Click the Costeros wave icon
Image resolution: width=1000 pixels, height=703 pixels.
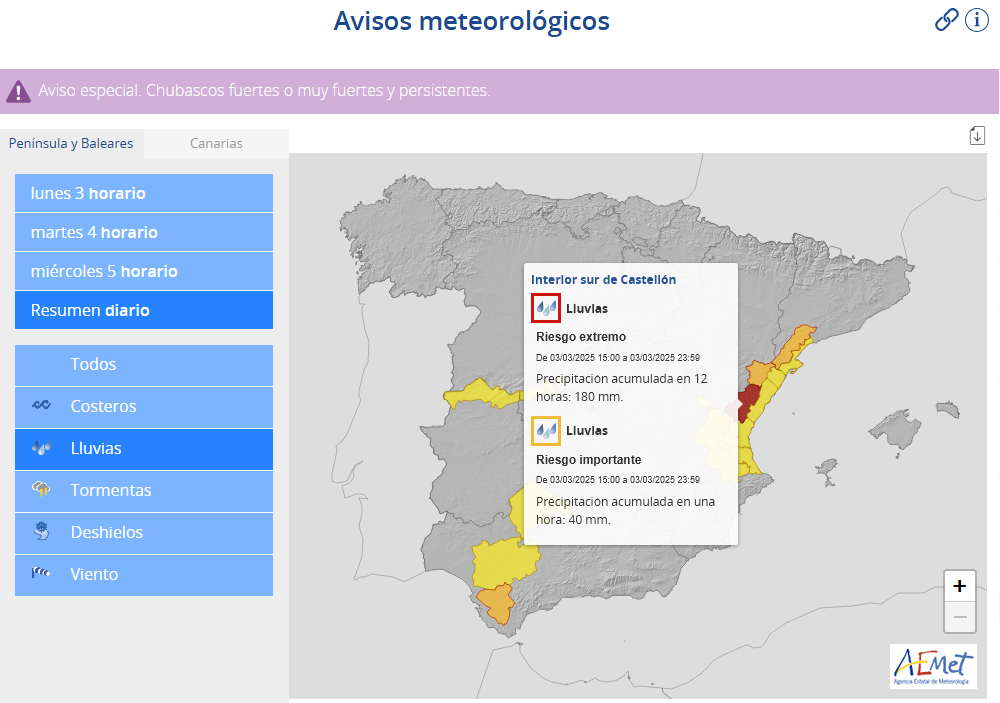pyautogui.click(x=41, y=405)
